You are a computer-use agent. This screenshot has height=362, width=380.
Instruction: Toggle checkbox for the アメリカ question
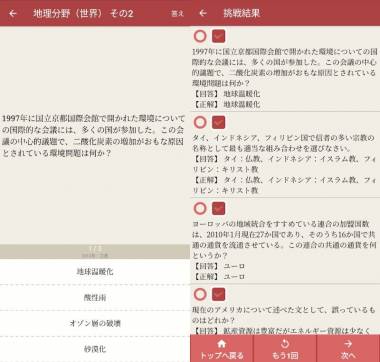tap(219, 294)
